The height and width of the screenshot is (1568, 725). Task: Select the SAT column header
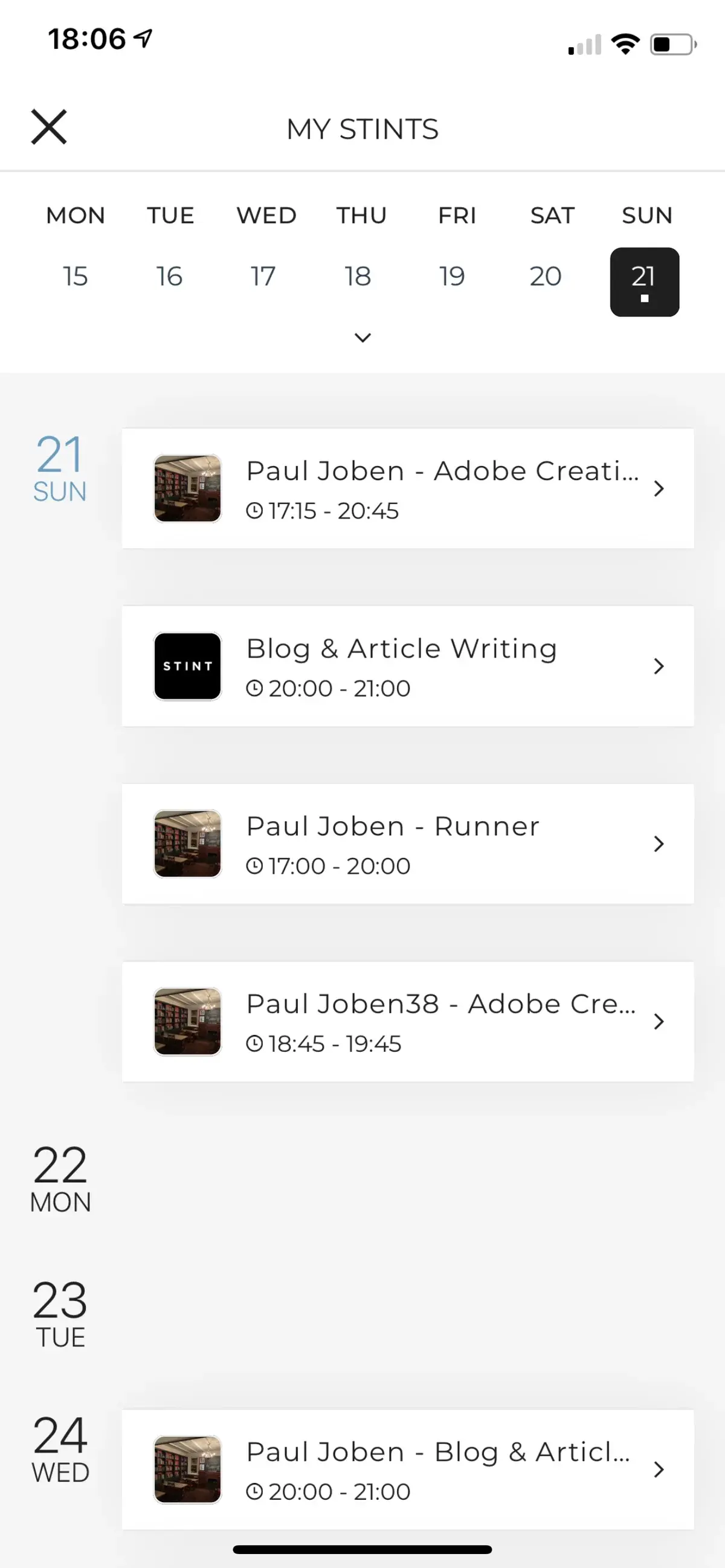click(552, 215)
